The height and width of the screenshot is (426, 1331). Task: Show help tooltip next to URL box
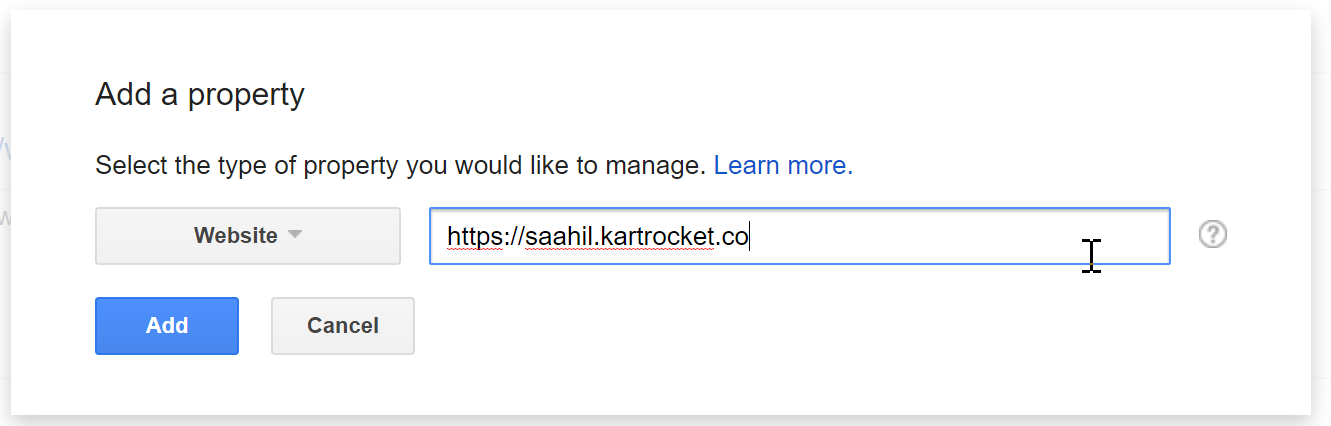click(x=1213, y=235)
